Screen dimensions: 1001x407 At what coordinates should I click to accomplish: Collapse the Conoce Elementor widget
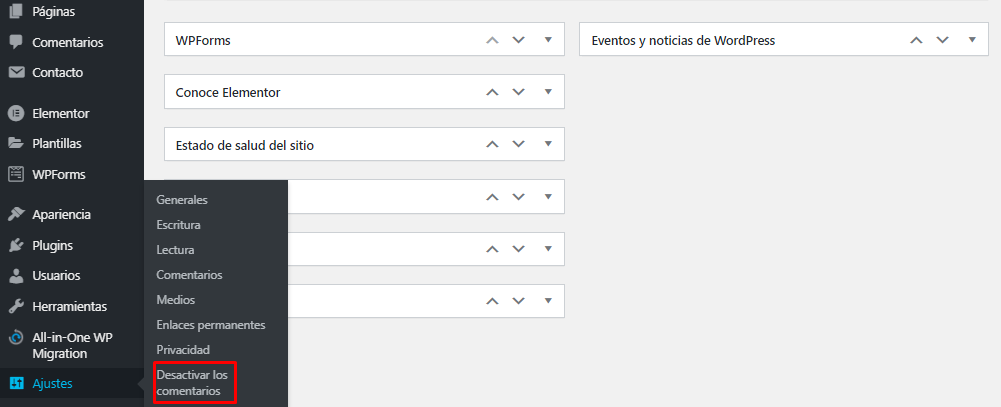pos(548,92)
